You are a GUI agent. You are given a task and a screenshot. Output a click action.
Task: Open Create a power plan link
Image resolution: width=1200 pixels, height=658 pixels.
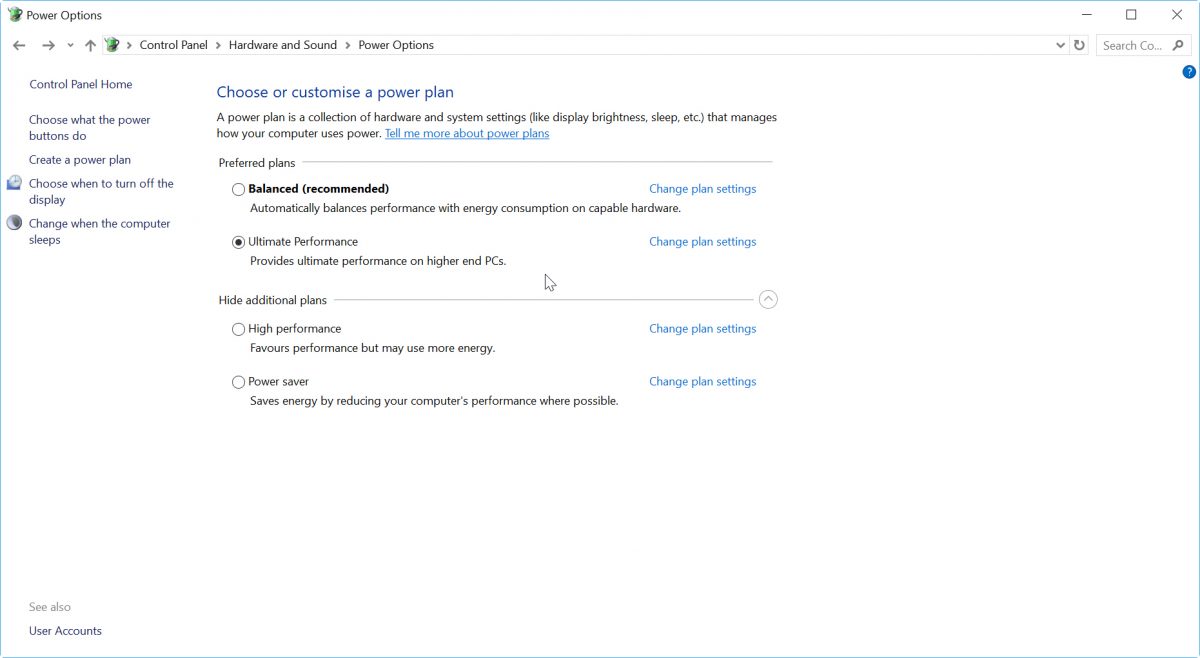(80, 160)
